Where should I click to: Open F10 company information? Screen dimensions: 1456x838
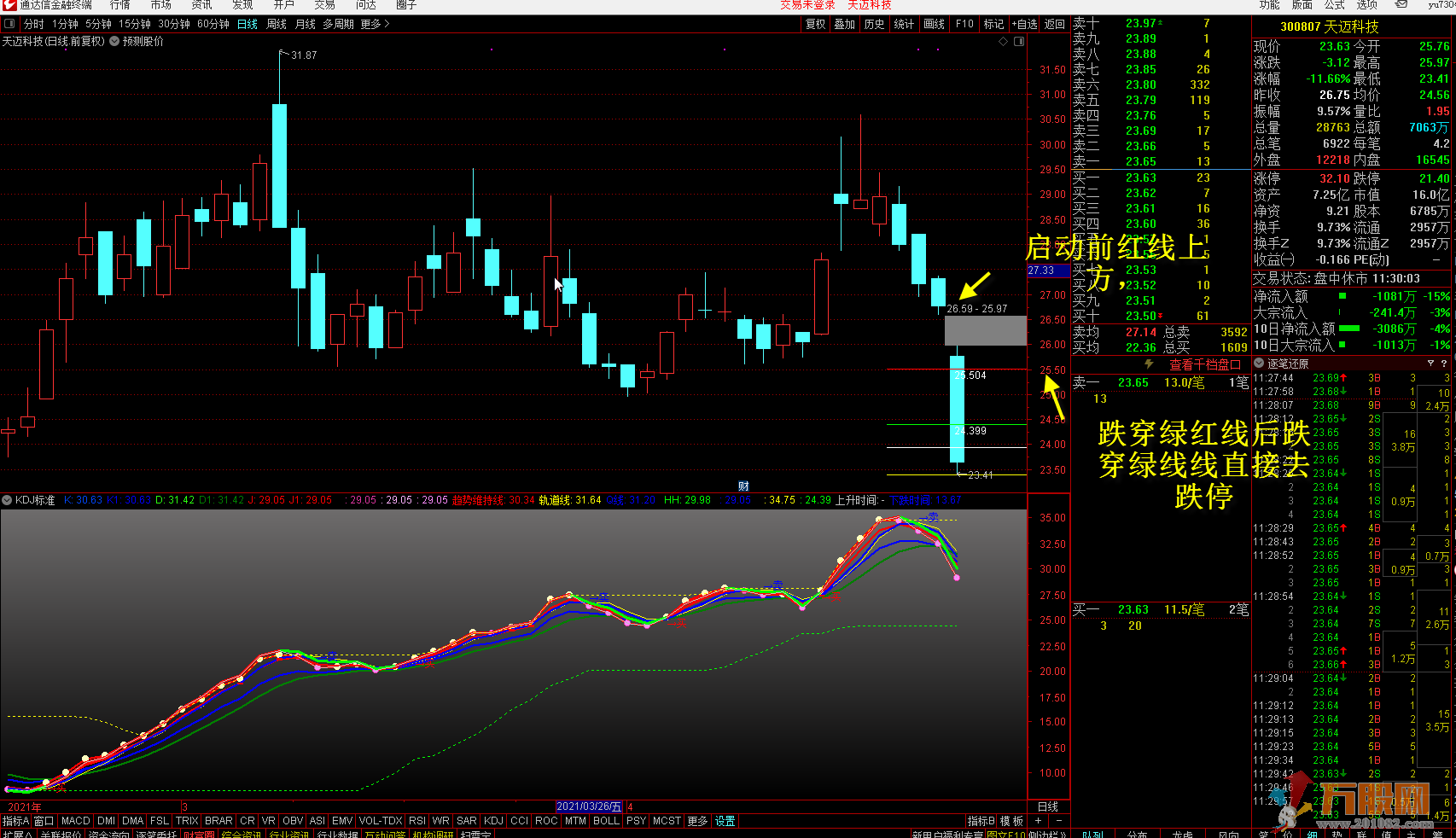(964, 24)
